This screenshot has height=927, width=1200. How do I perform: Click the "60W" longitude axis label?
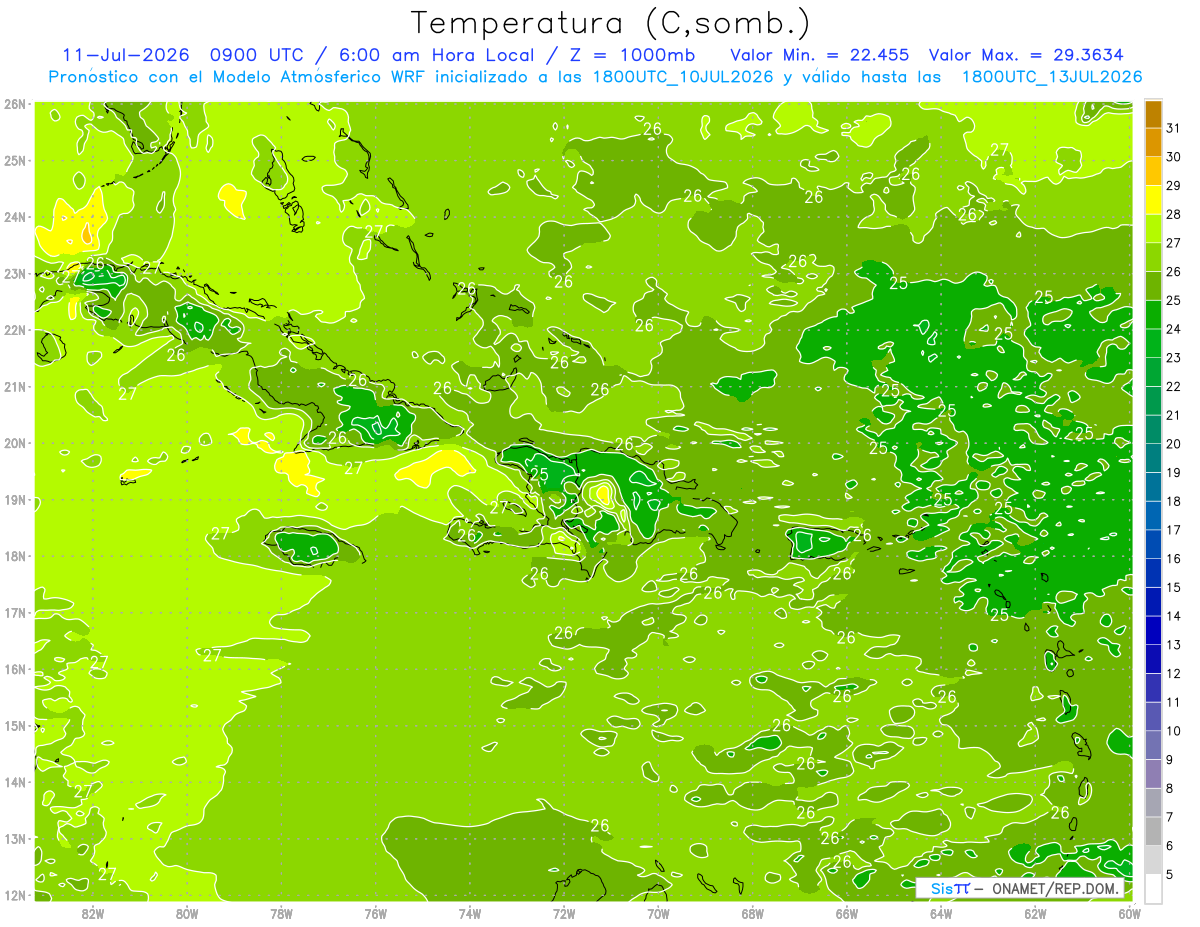pos(1129,913)
